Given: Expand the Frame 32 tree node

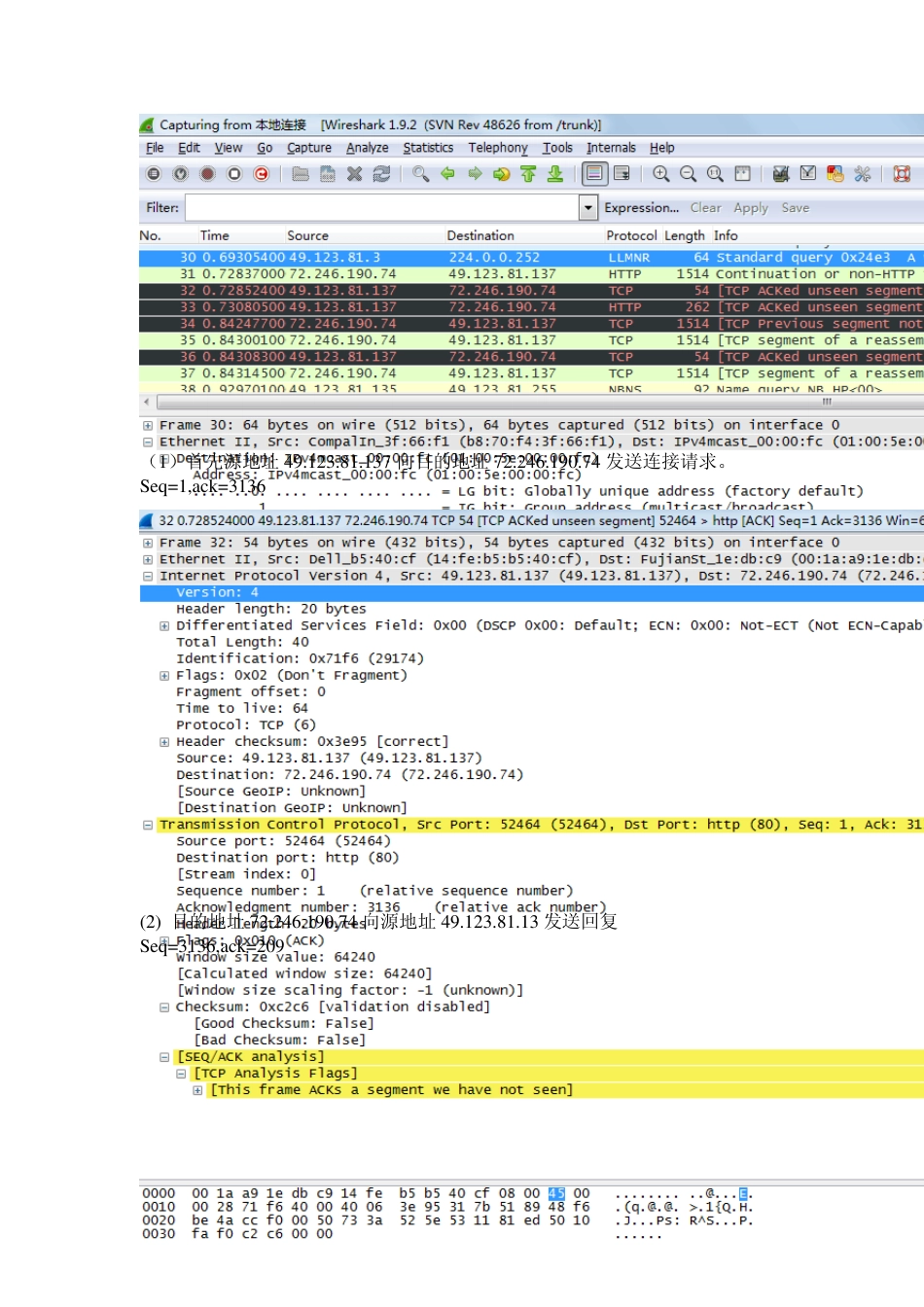Looking at the screenshot, I should point(148,543).
